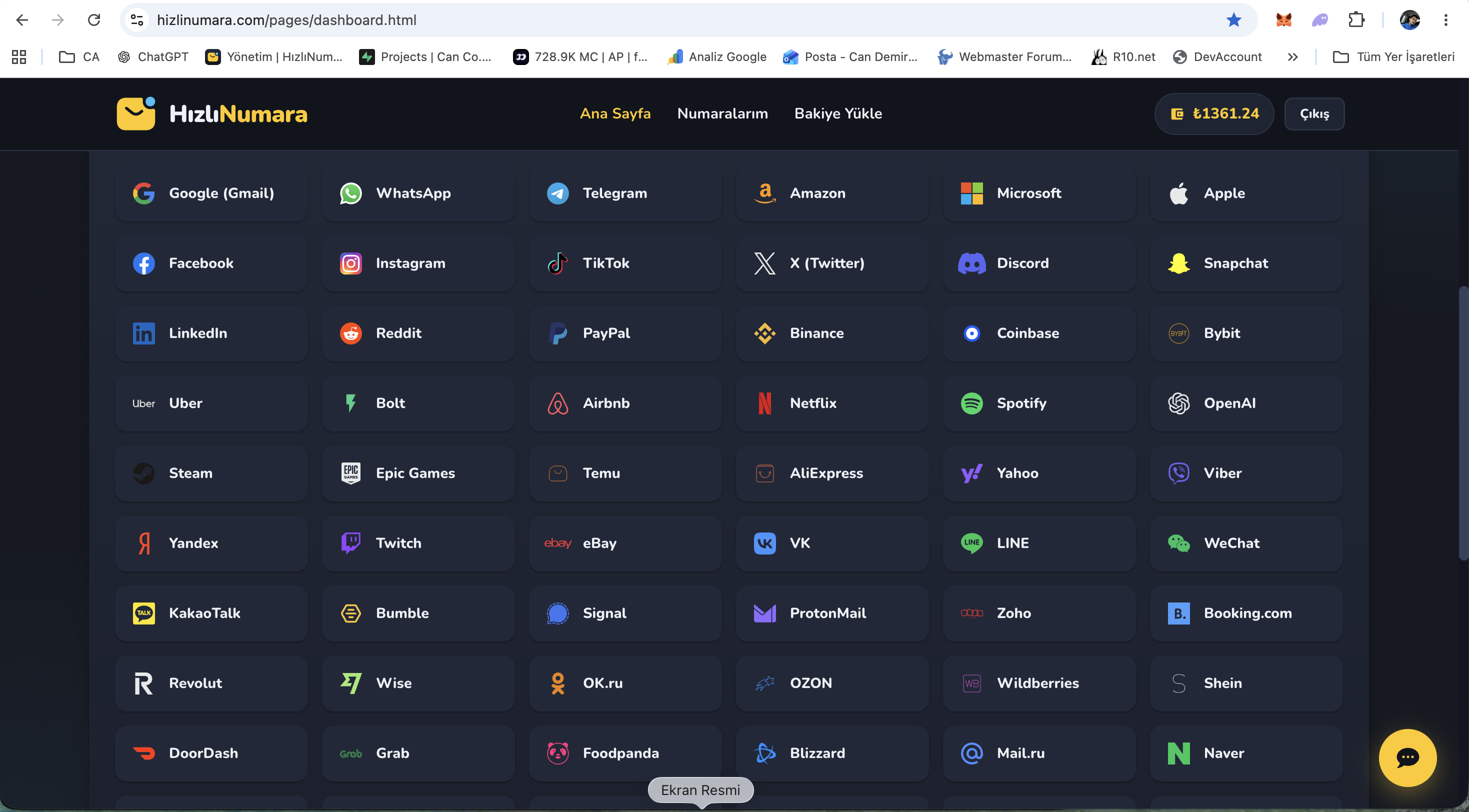Click the page vertical scrollbar thumb

[1463, 422]
